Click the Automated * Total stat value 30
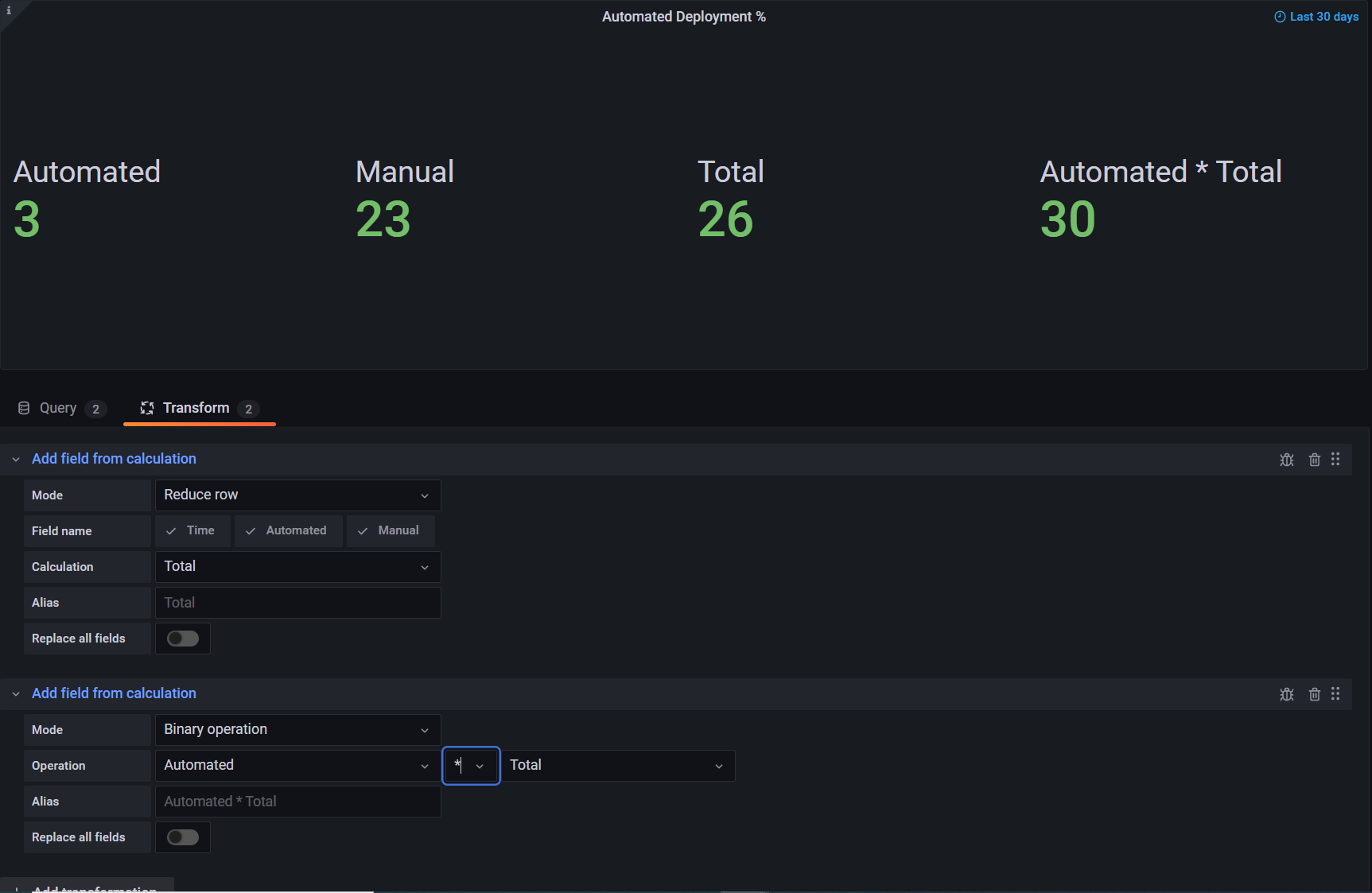1372x893 pixels. click(1068, 219)
